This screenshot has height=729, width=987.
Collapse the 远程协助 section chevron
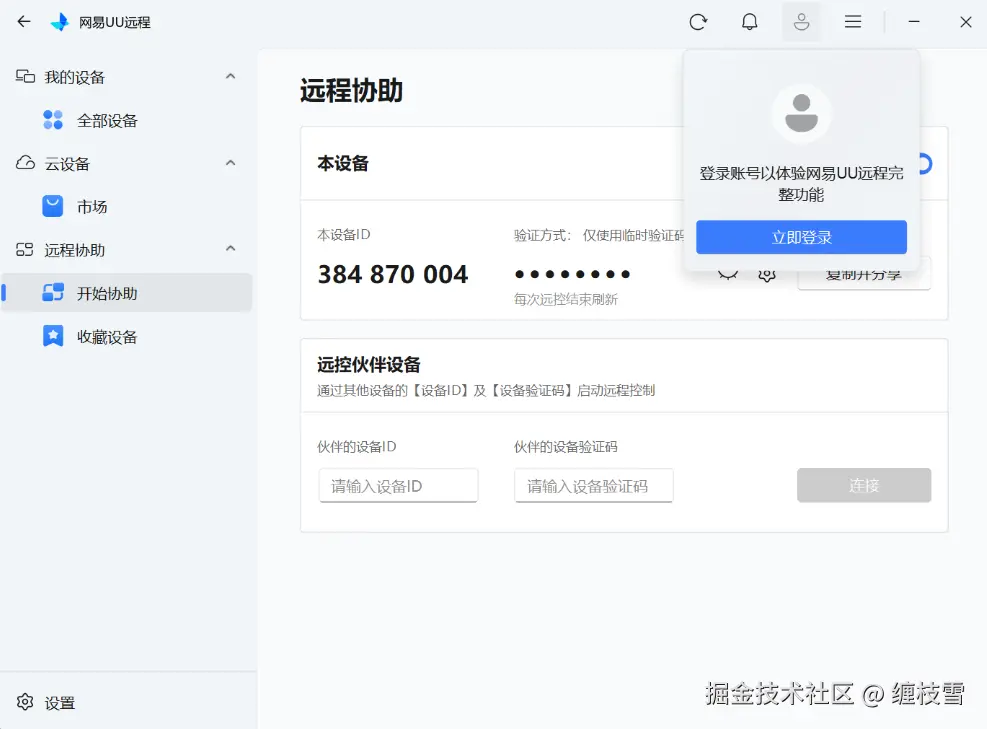(x=230, y=249)
